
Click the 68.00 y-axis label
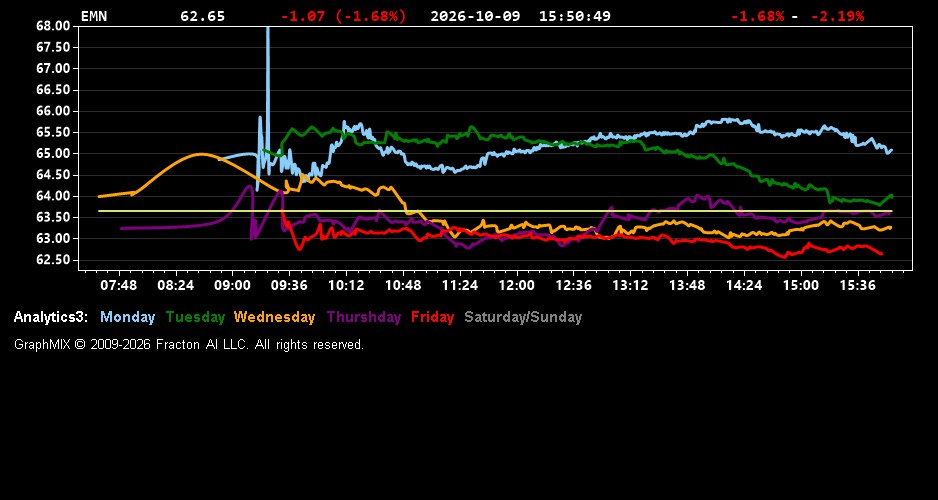coord(53,26)
